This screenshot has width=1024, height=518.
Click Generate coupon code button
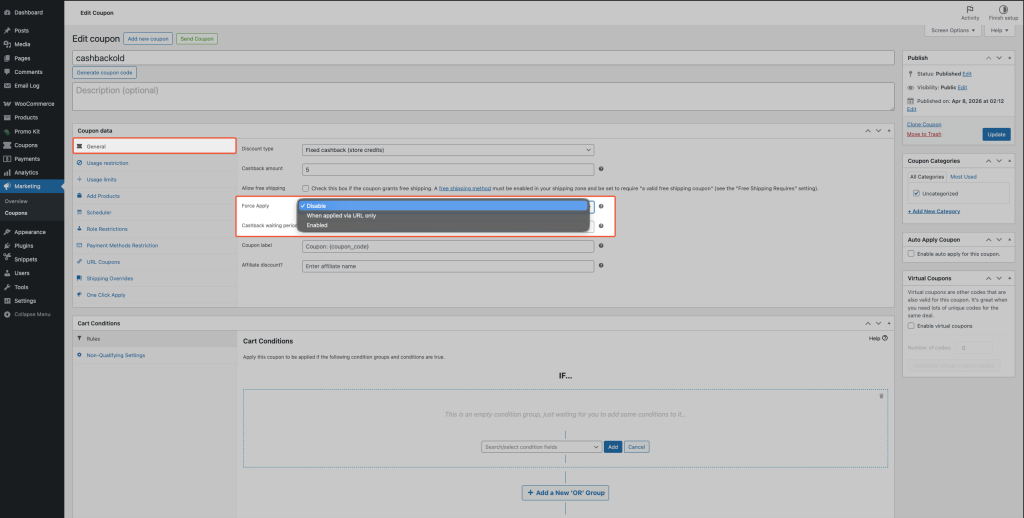point(104,73)
